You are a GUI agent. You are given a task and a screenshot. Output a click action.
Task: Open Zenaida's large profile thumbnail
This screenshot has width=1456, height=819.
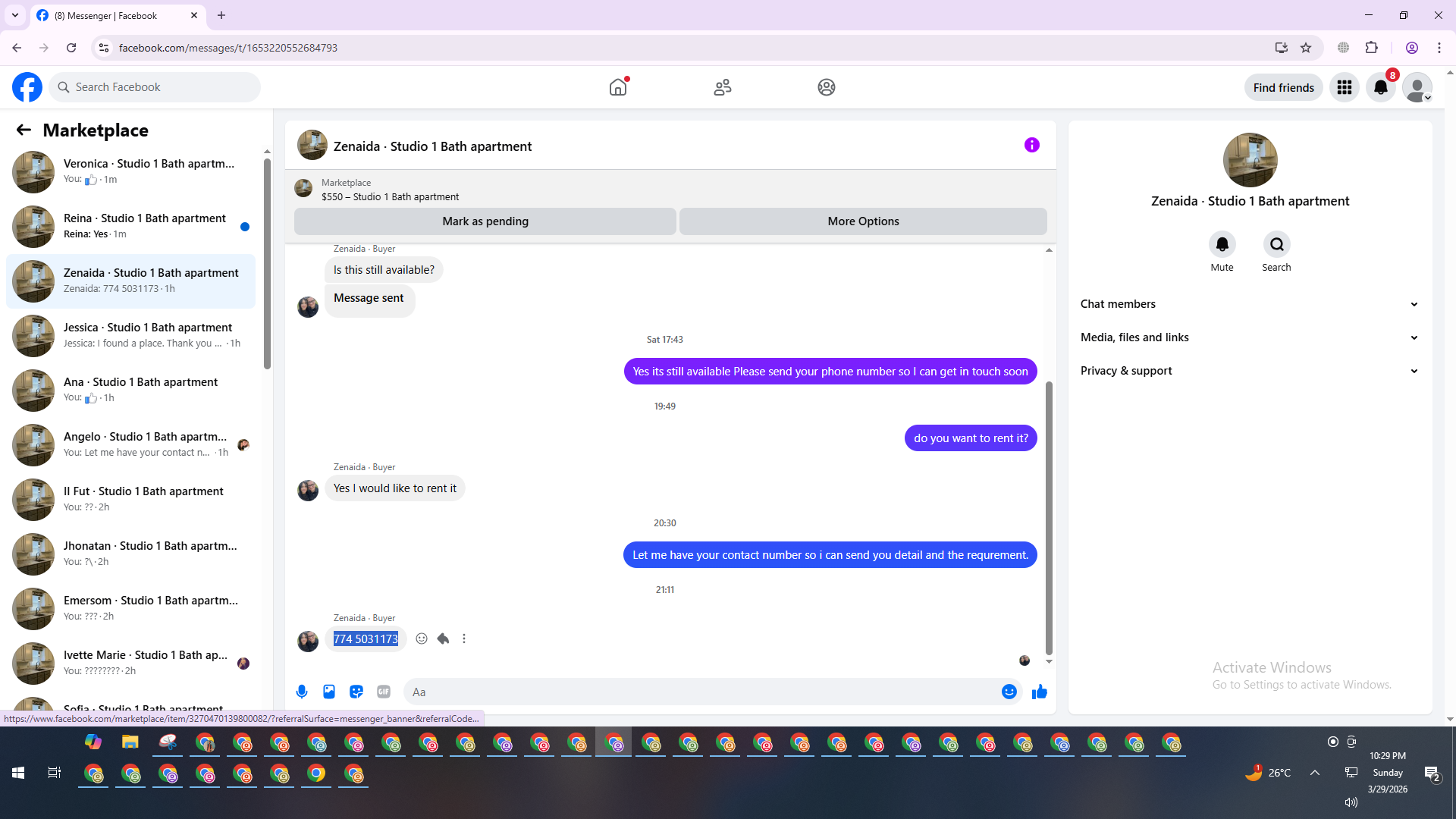(1250, 160)
